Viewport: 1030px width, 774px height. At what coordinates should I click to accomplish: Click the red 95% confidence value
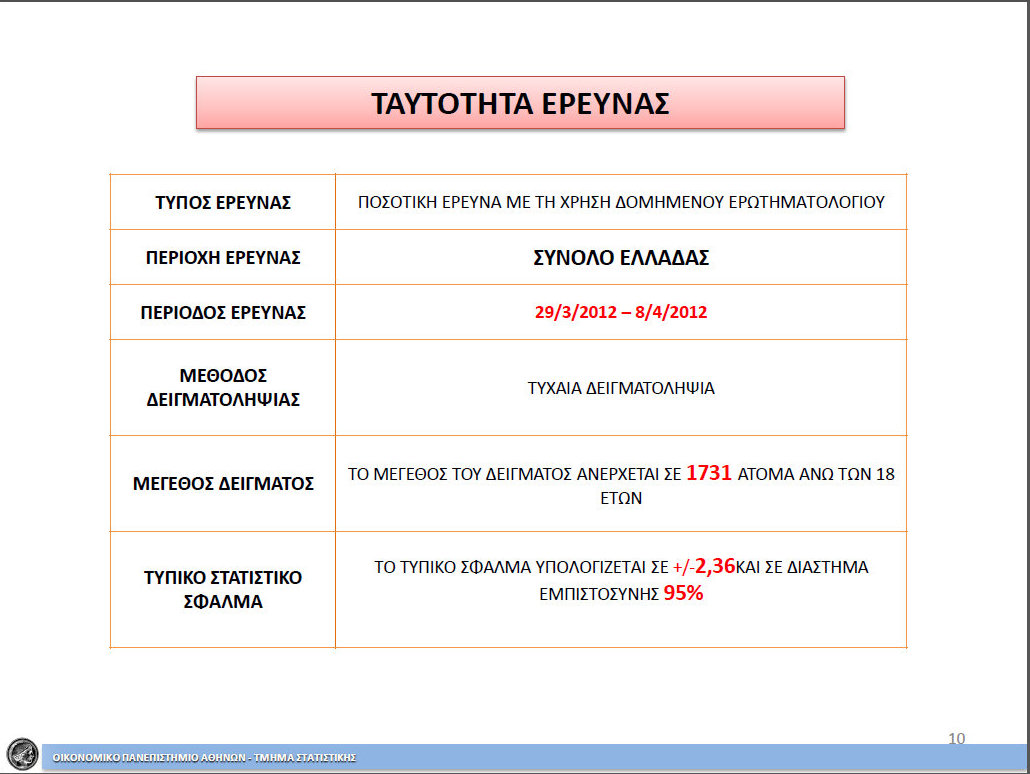[684, 593]
